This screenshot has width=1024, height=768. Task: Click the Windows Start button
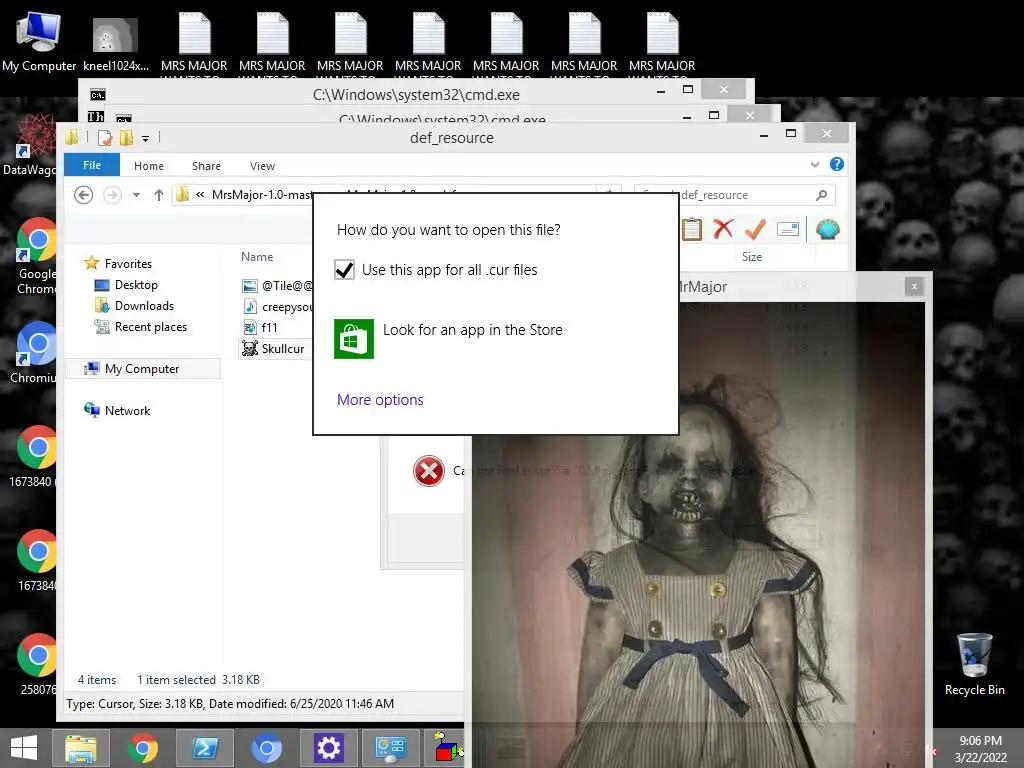point(24,748)
